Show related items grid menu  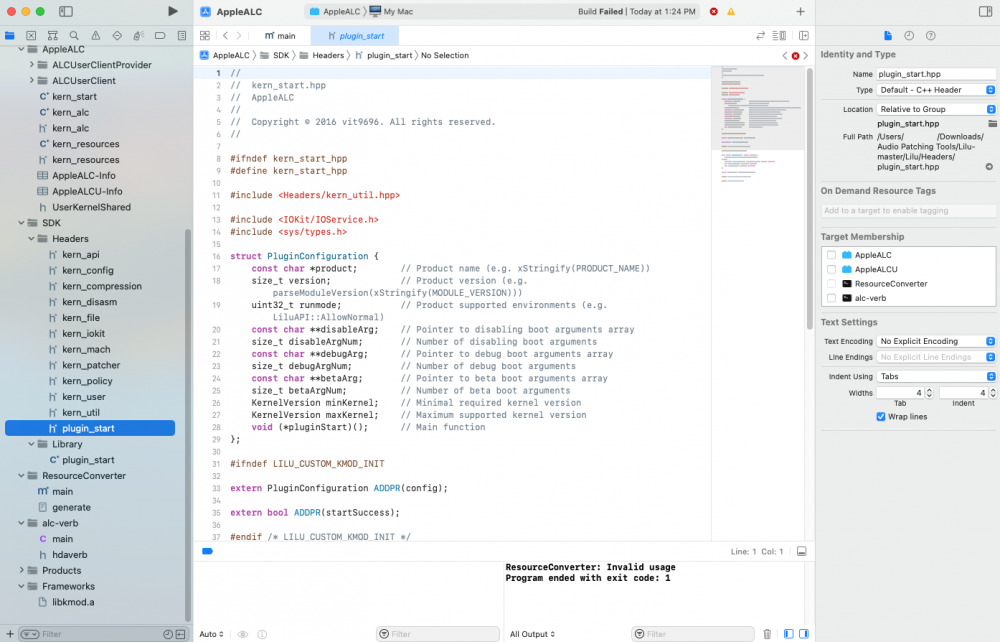[205, 36]
